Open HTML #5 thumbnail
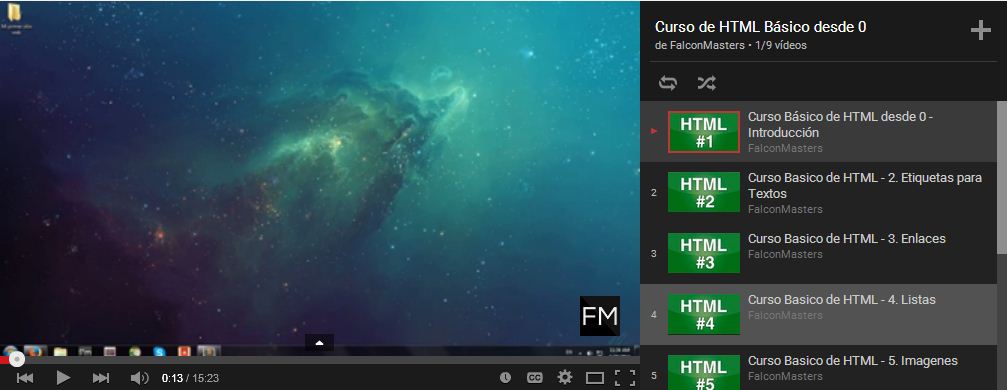 click(704, 372)
